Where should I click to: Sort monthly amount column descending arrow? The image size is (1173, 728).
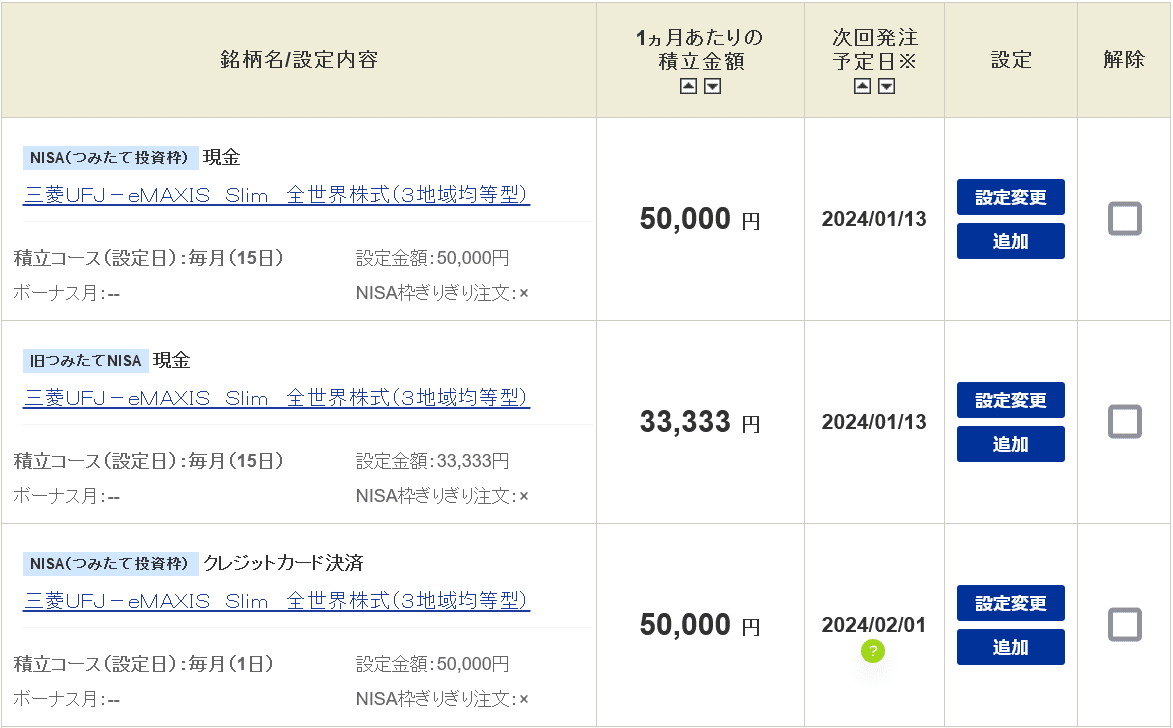(x=713, y=86)
